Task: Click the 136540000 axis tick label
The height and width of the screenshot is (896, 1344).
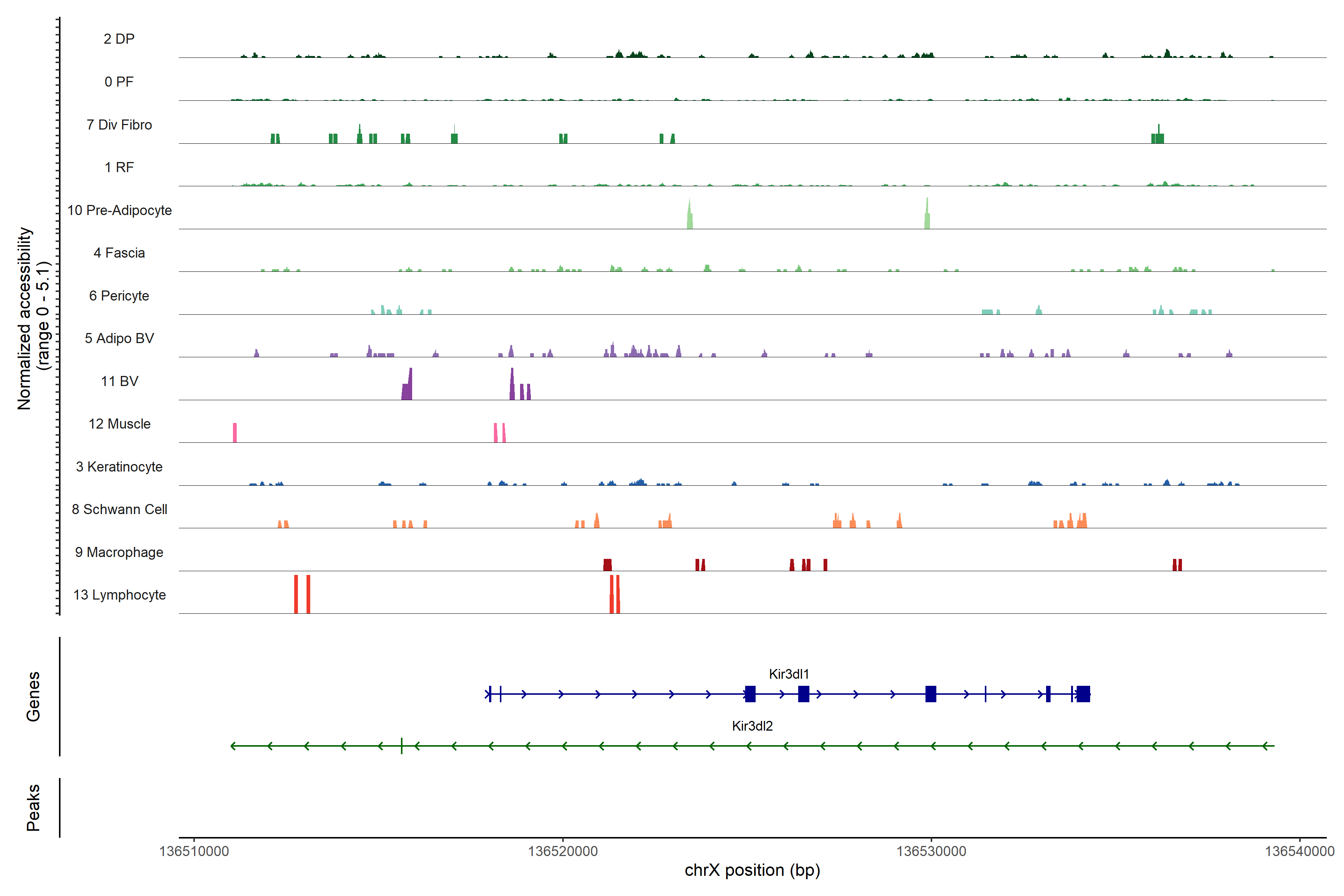Action: pos(1300,851)
